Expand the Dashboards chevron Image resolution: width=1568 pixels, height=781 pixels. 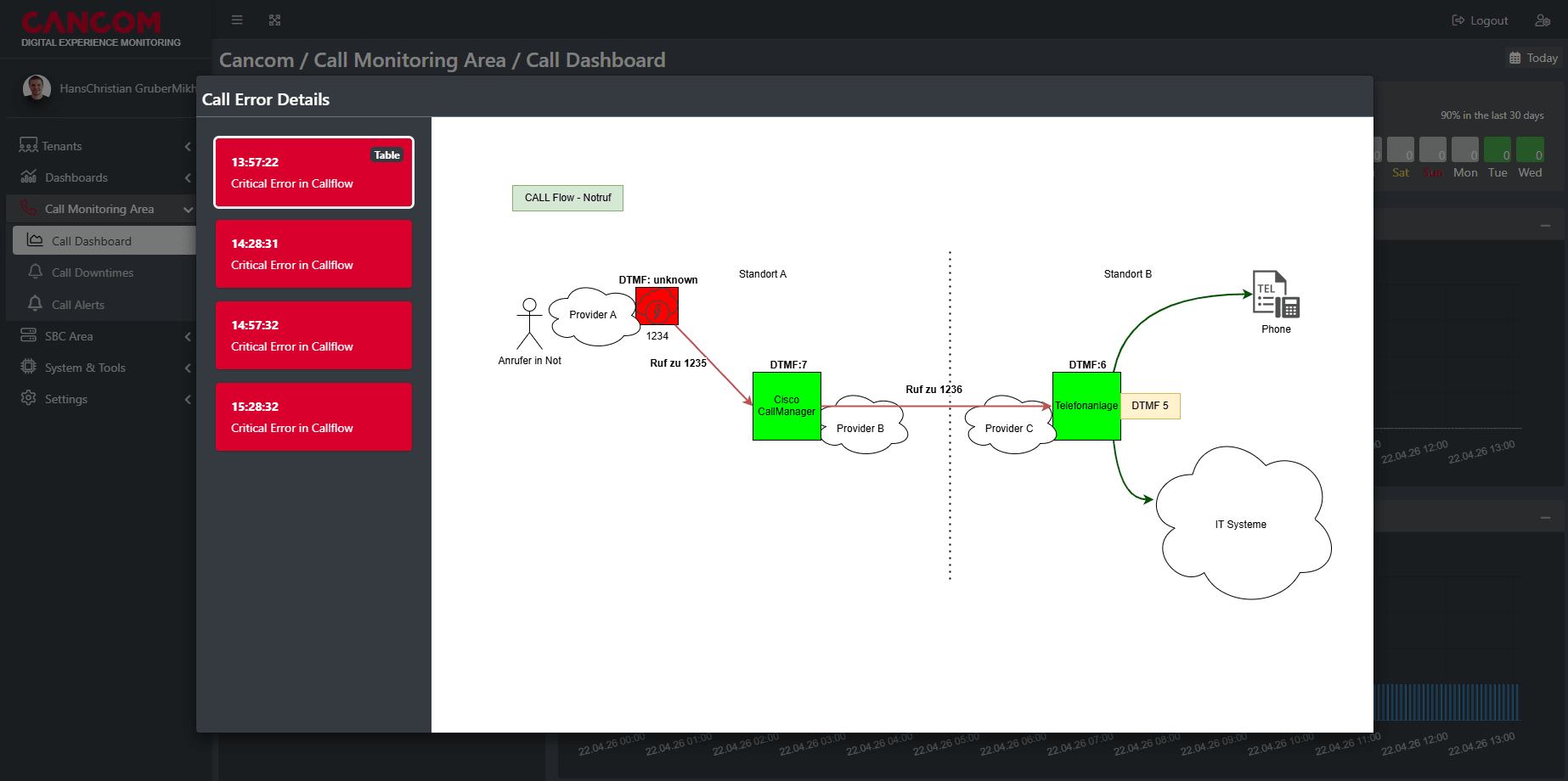click(x=188, y=177)
